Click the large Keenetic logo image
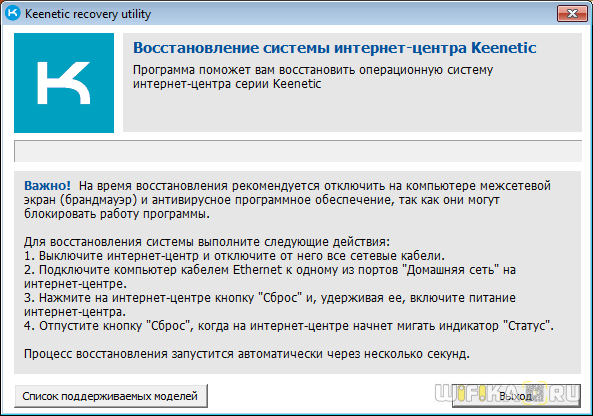 click(x=64, y=83)
